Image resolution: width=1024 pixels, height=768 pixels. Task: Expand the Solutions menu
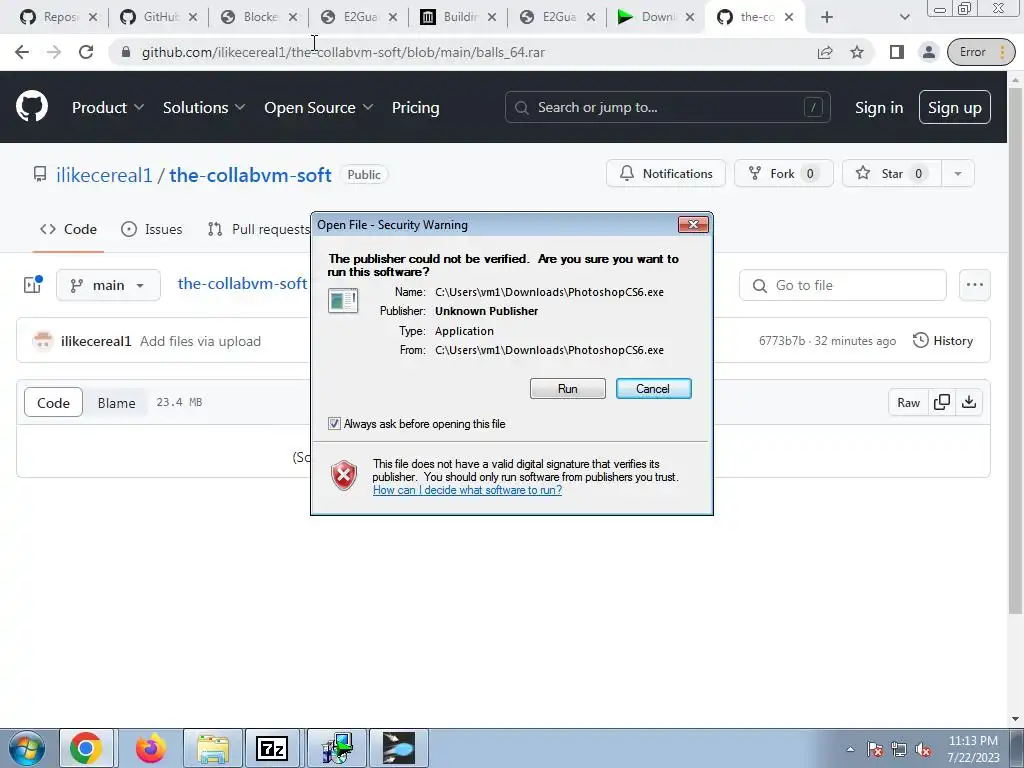click(204, 108)
